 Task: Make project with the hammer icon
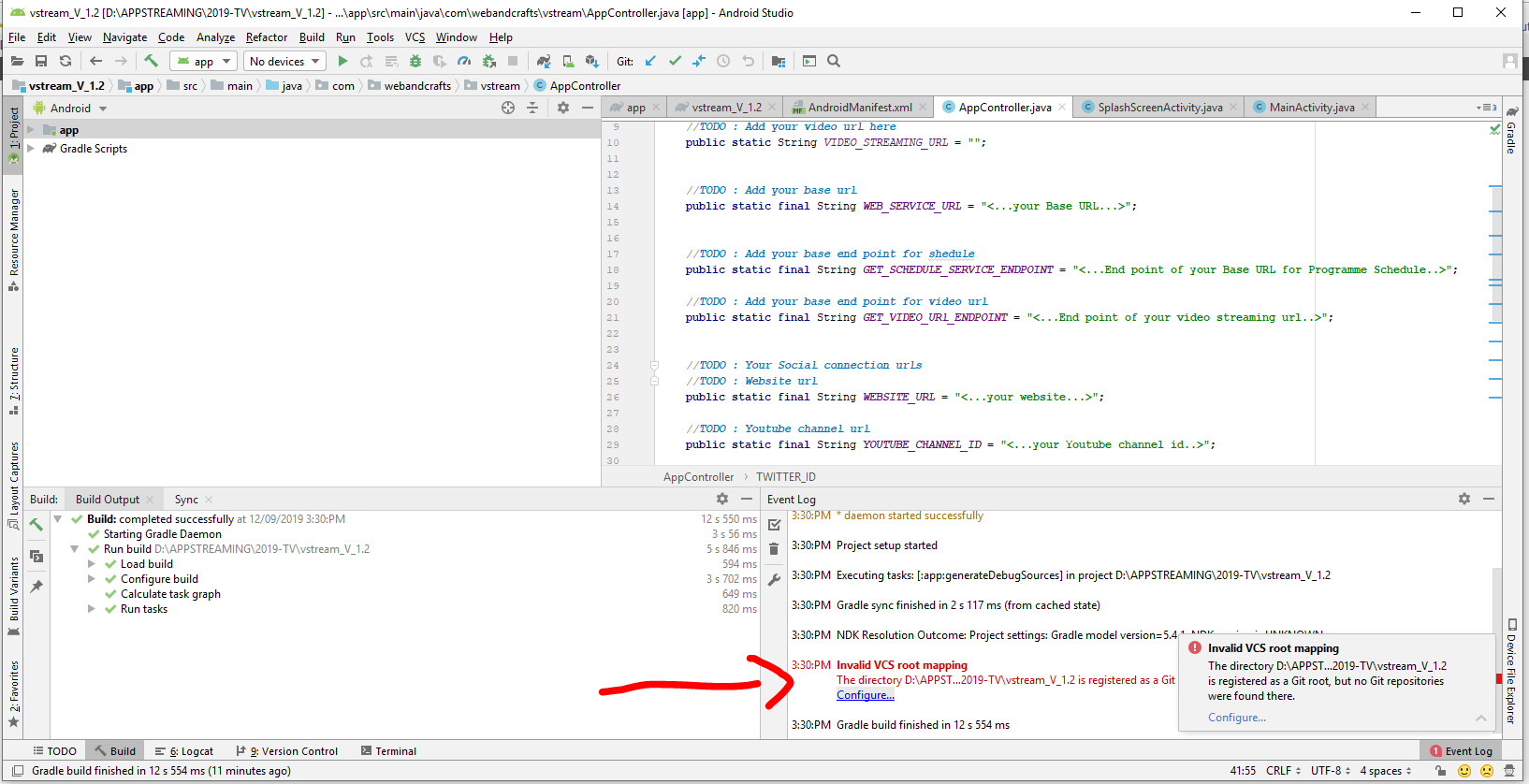pos(151,61)
